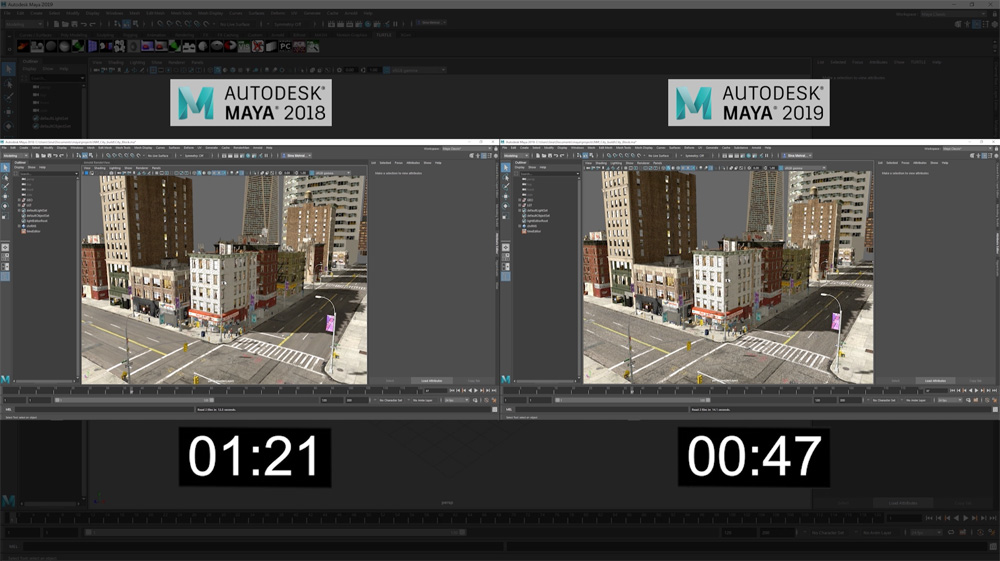This screenshot has width=1000, height=561.
Task: Click the PC shelf icon in dimmed background window
Action: click(284, 45)
